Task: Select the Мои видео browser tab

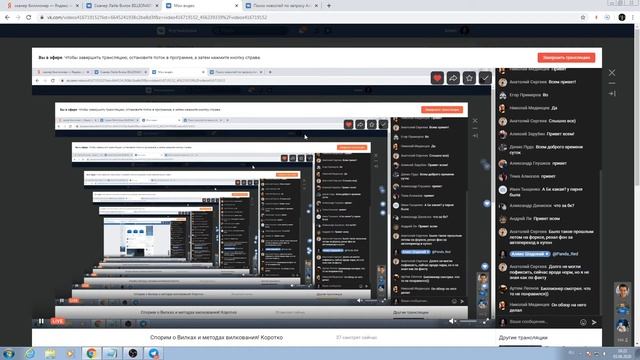Action: [201, 6]
